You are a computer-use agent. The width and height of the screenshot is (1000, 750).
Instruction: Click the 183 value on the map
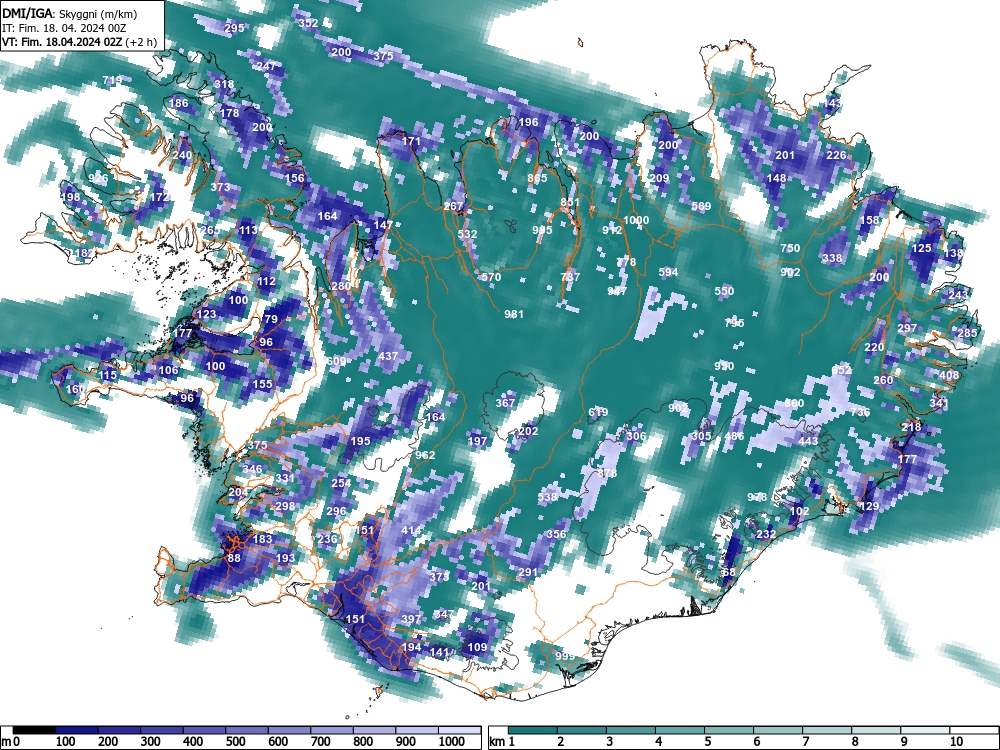tap(263, 539)
